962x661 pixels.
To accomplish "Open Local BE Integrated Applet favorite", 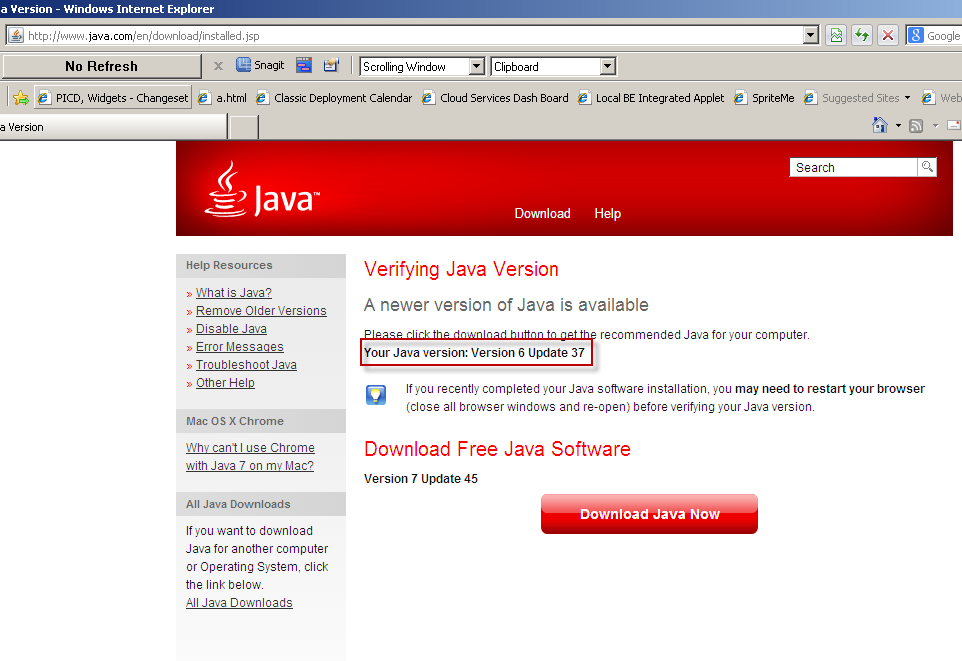I will (x=651, y=98).
